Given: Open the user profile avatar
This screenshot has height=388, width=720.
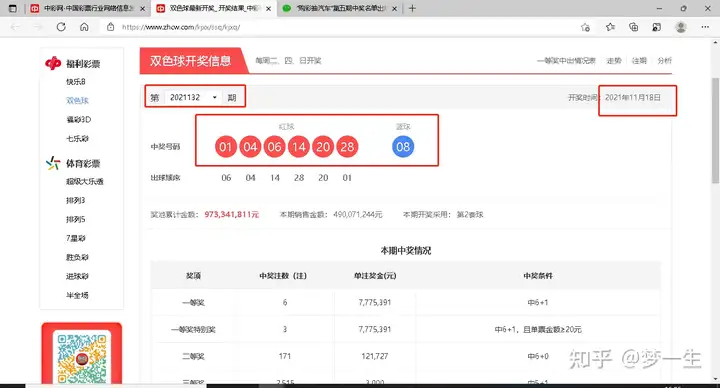Looking at the screenshot, I should [x=681, y=27].
